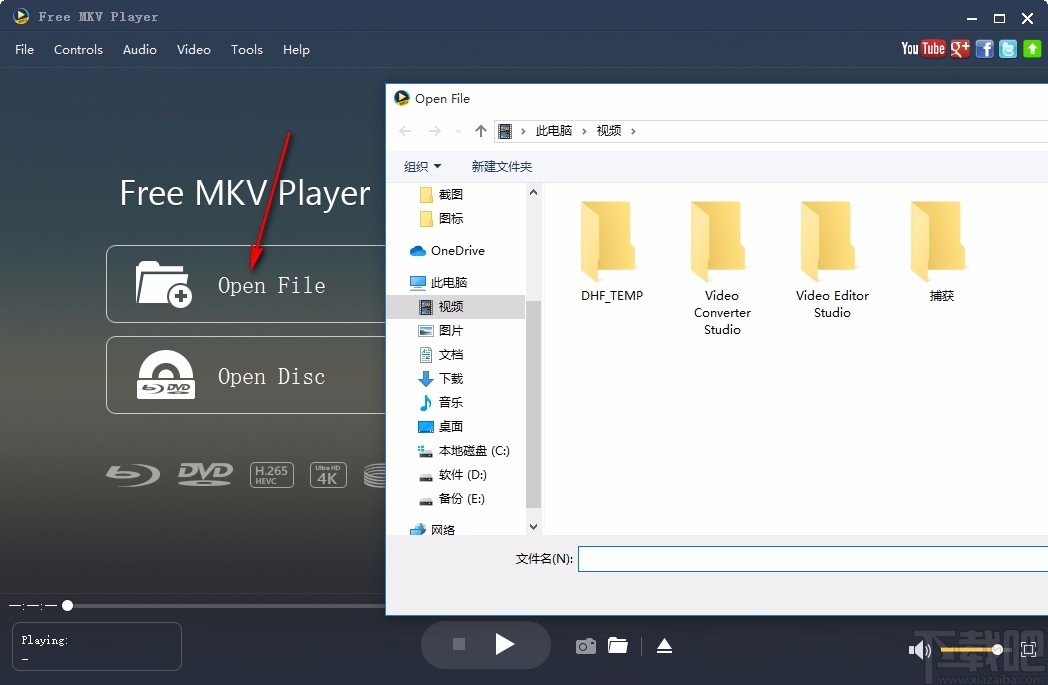The width and height of the screenshot is (1048, 685).
Task: Maximize the Free MKV Player window
Action: click(999, 19)
